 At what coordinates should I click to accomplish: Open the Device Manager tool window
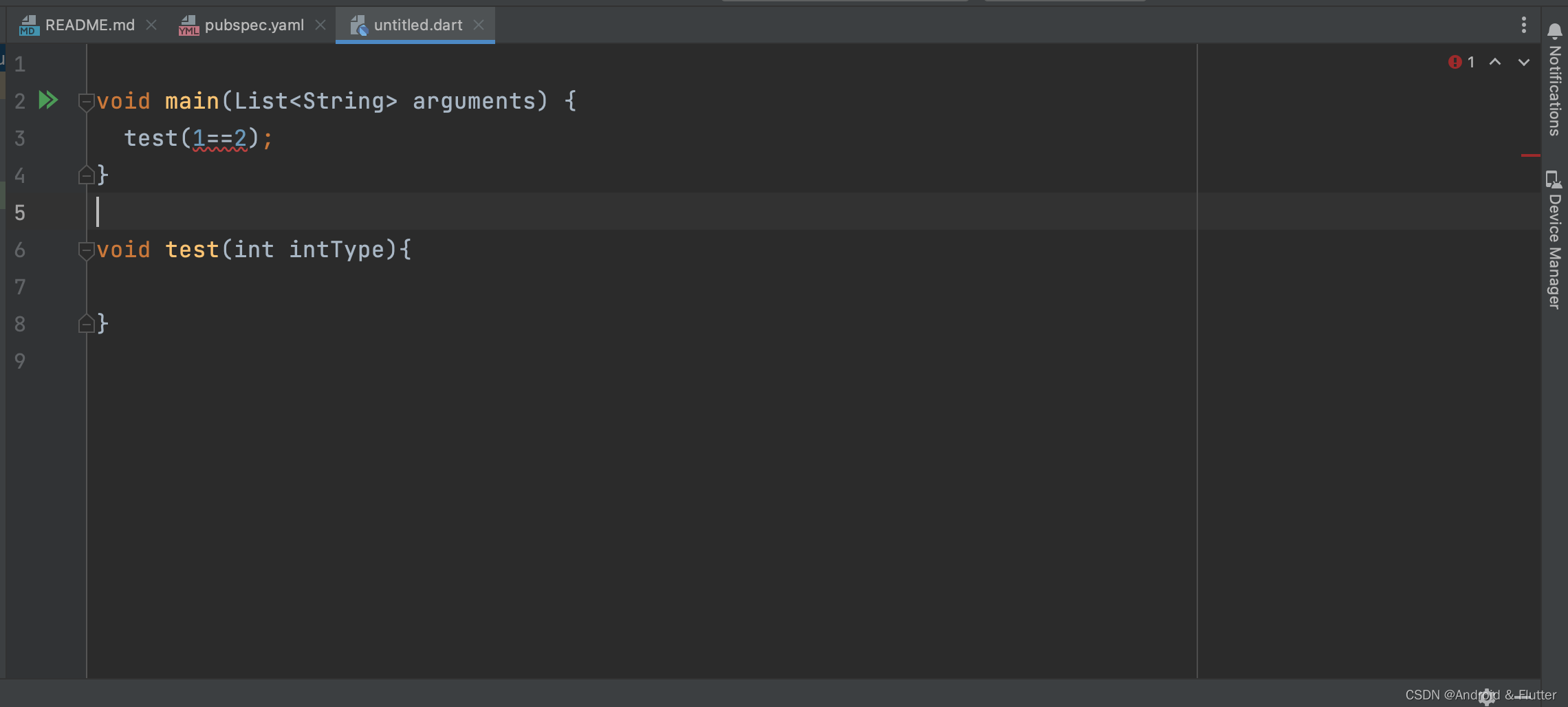[1554, 240]
